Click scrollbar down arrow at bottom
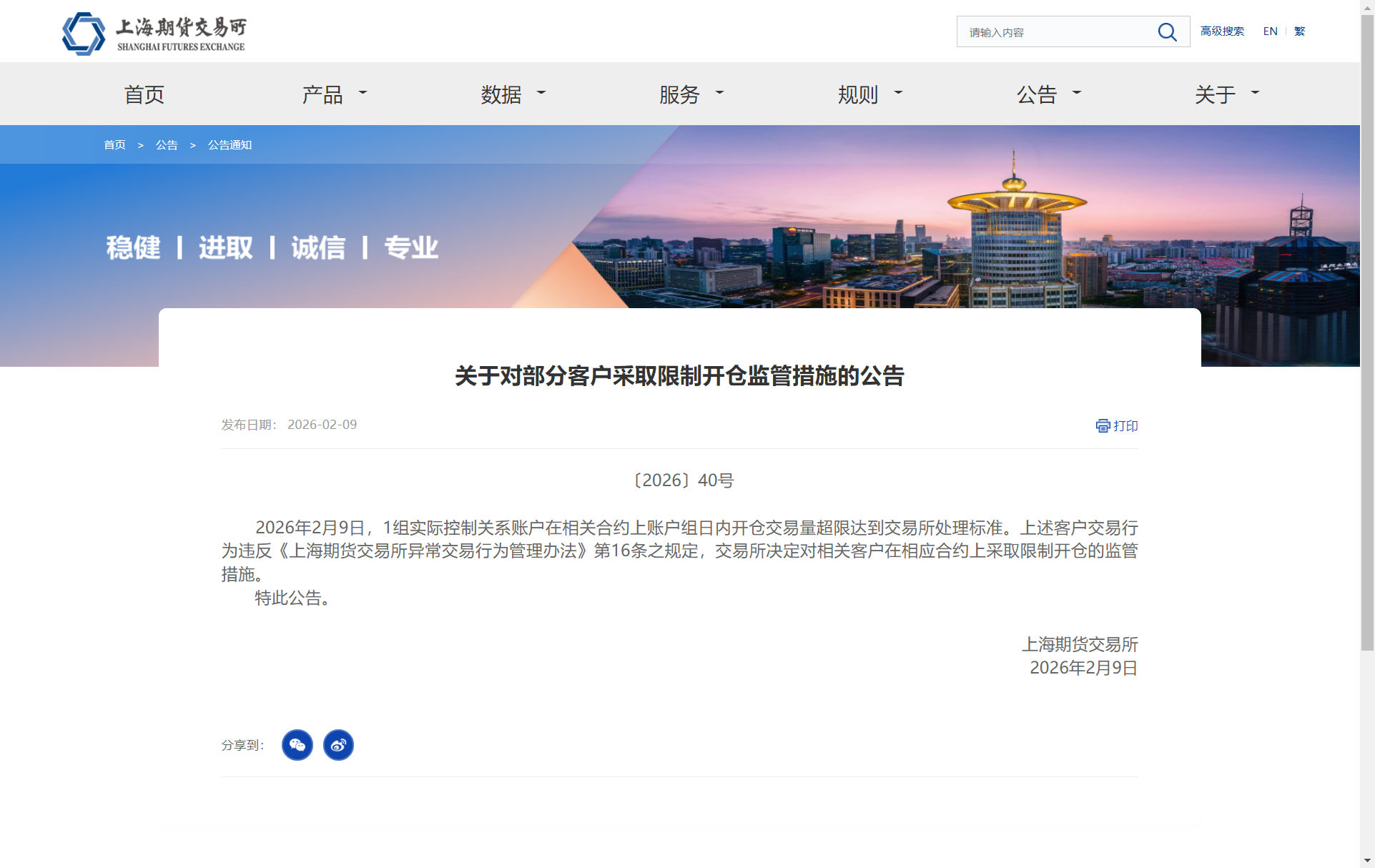This screenshot has width=1375, height=868. click(x=1367, y=861)
